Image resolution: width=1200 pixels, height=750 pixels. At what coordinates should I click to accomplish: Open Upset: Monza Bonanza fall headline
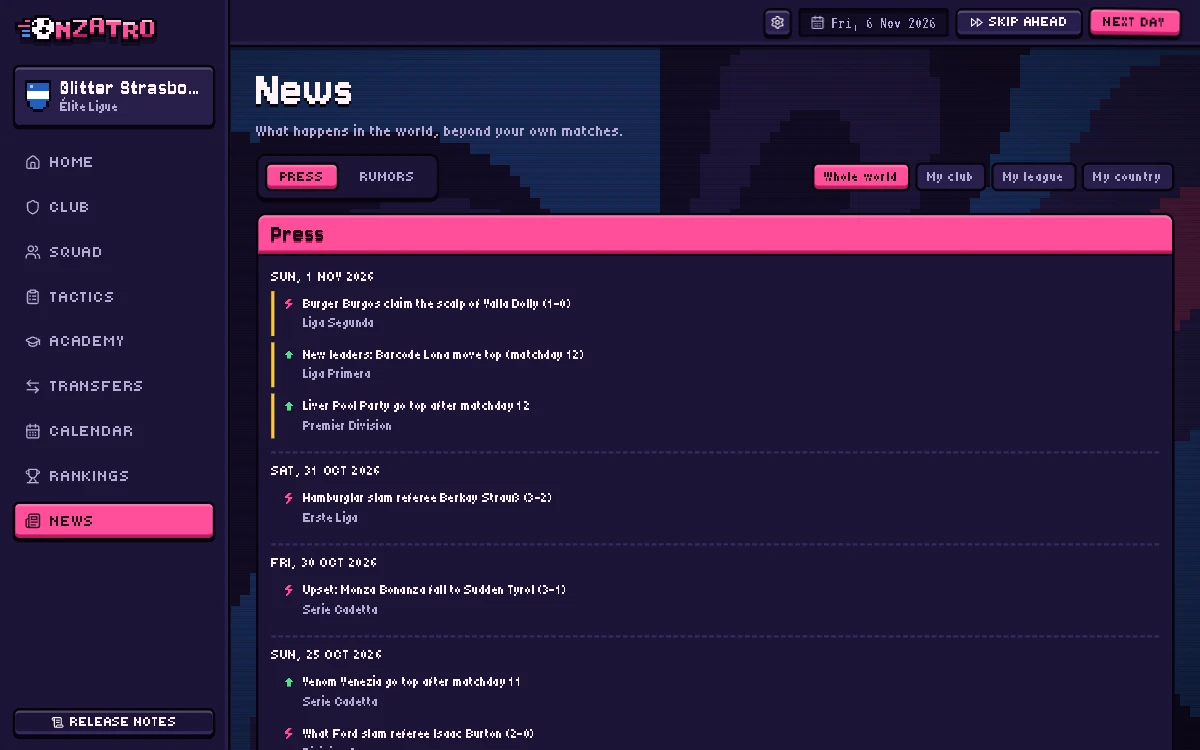pos(434,590)
